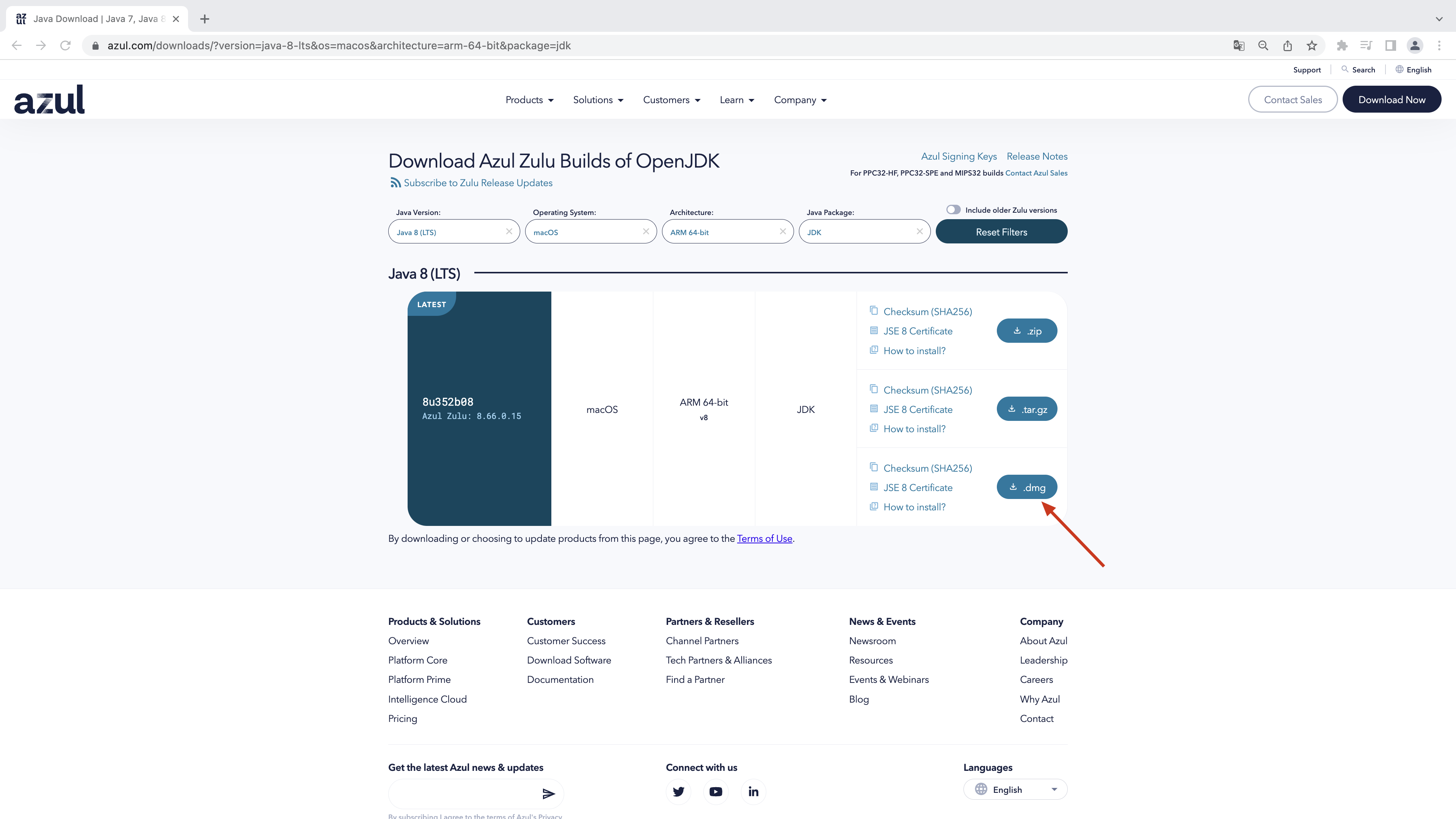Screen dimensions: 1456x819
Task: Bookmark this page with the star
Action: pyautogui.click(x=1311, y=45)
